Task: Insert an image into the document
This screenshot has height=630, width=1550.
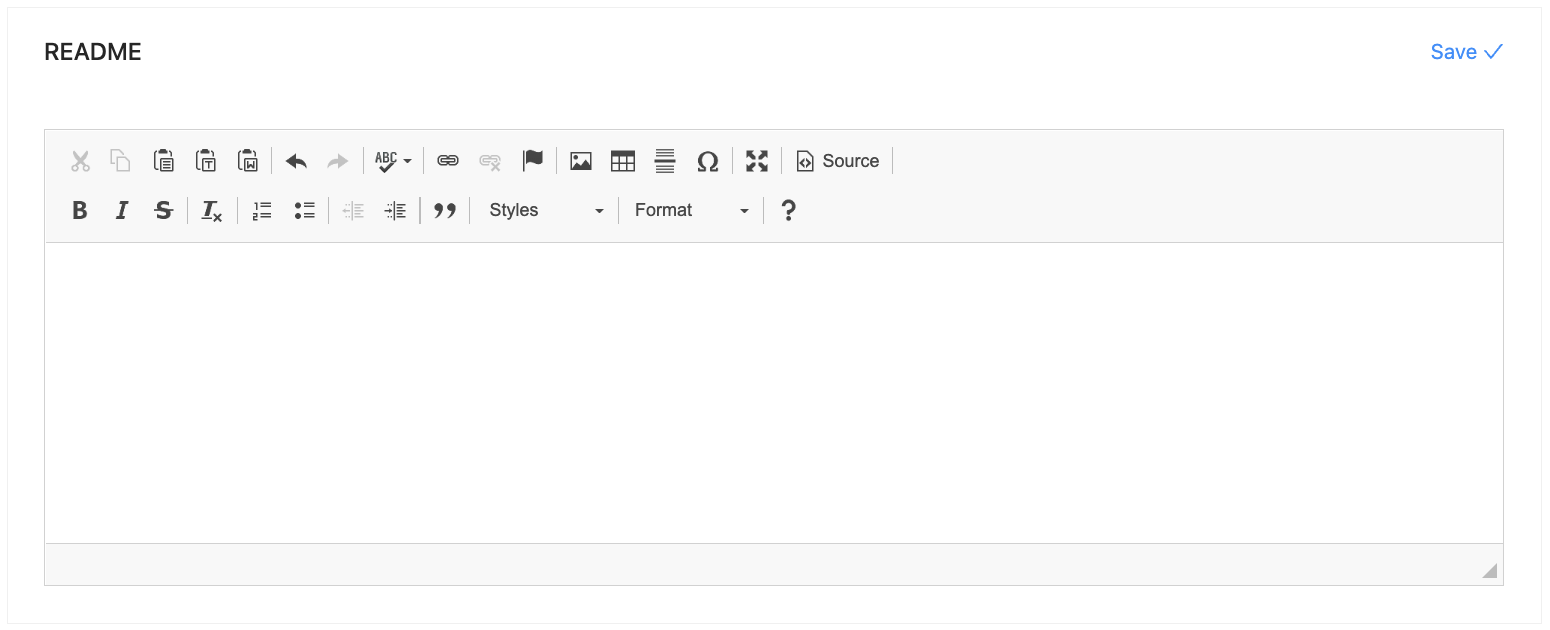Action: (581, 160)
